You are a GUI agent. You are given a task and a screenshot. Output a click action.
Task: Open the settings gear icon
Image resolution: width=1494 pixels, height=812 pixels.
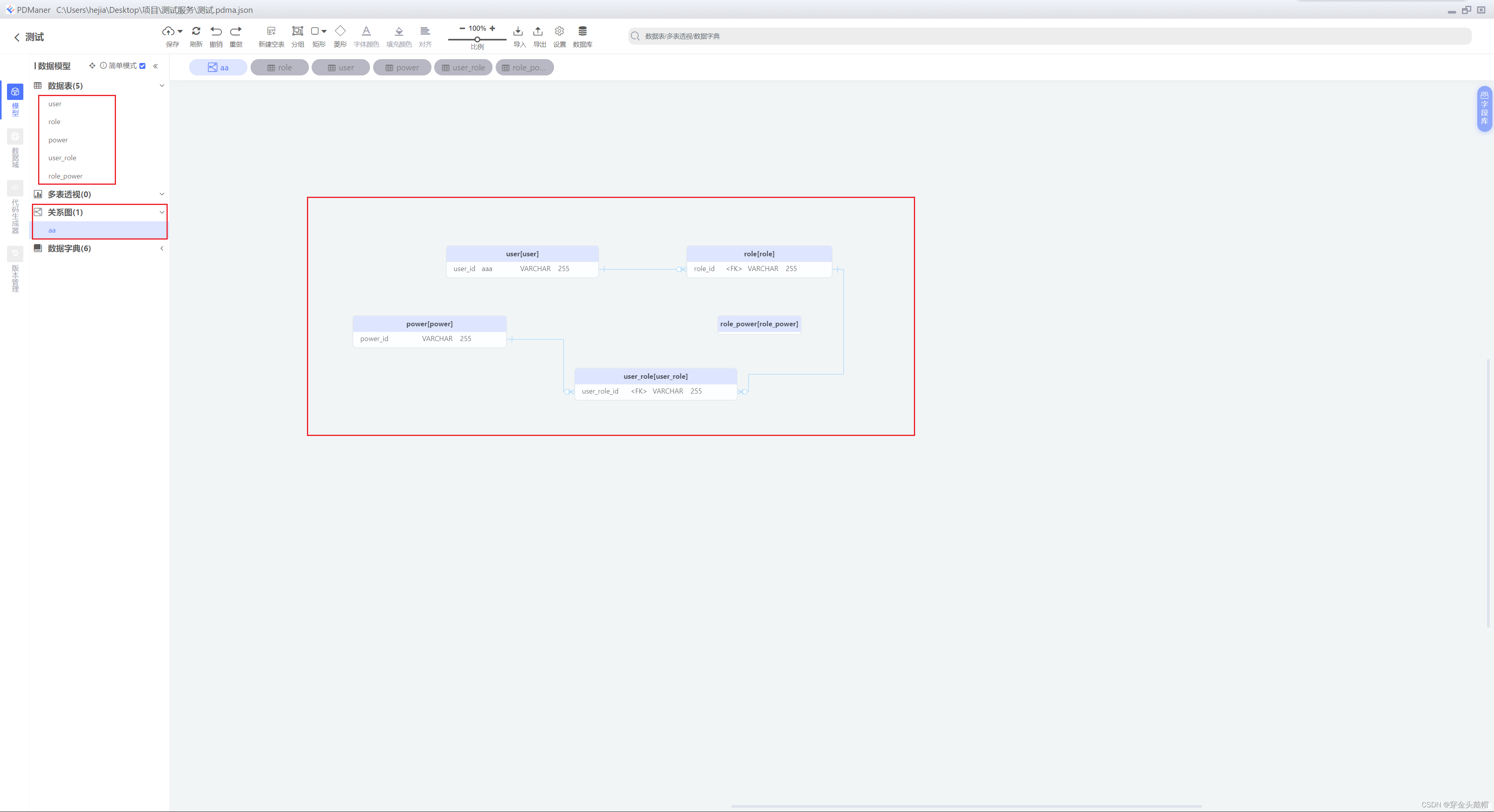click(559, 31)
